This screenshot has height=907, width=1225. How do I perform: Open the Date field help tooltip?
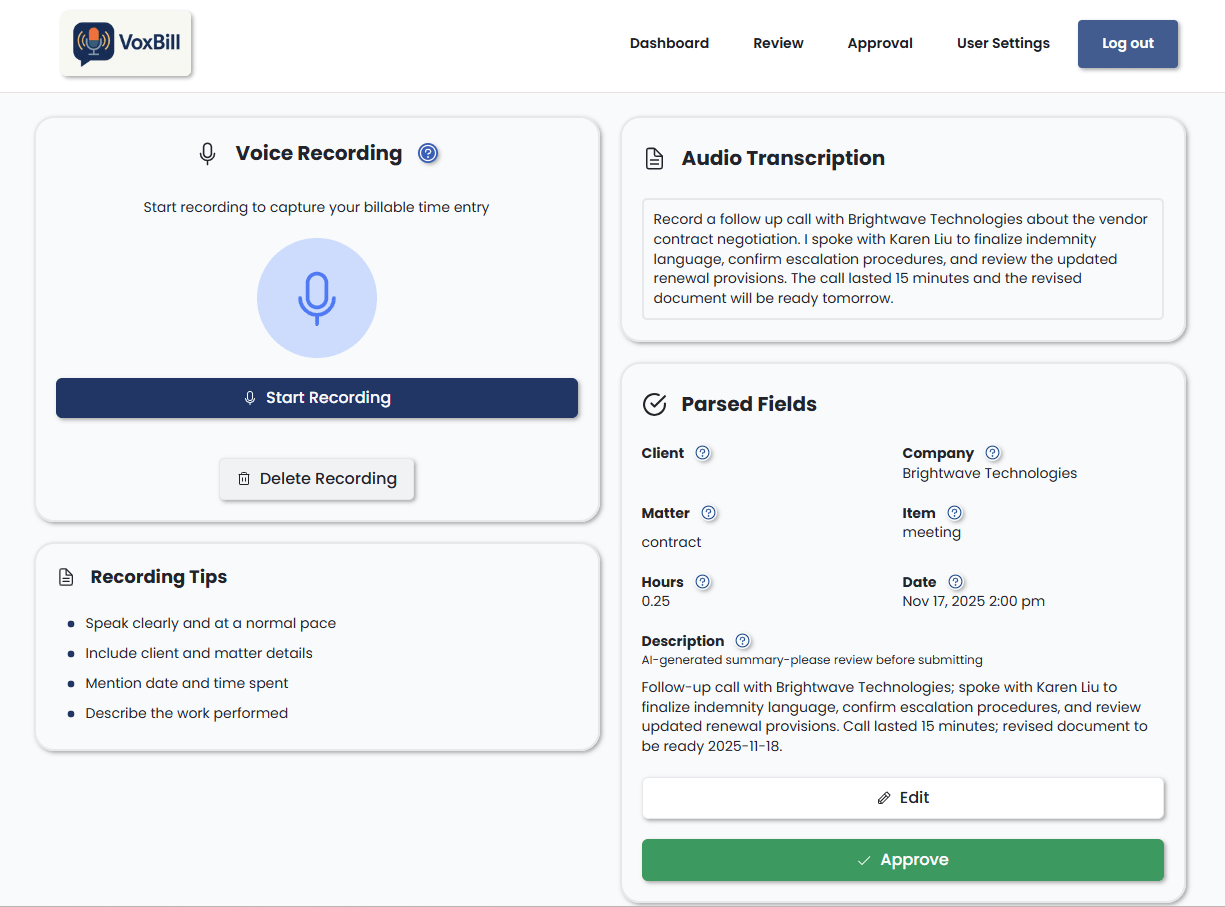(955, 582)
